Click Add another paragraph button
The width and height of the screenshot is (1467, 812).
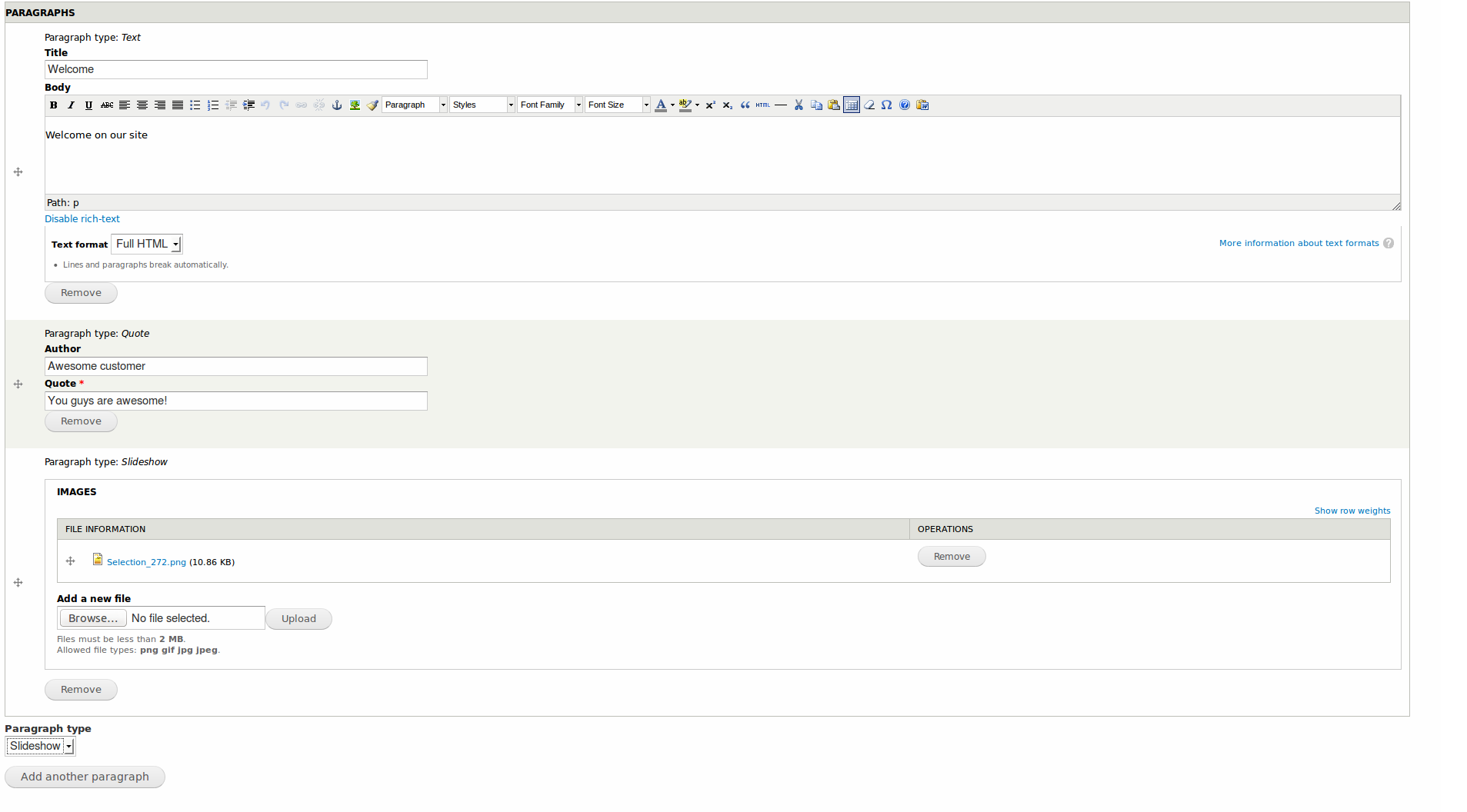(x=85, y=777)
